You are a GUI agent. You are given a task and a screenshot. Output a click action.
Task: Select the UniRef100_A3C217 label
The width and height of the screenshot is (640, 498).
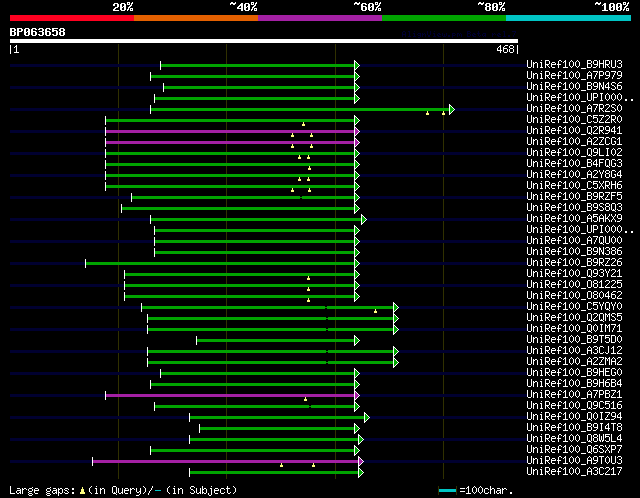[574, 472]
